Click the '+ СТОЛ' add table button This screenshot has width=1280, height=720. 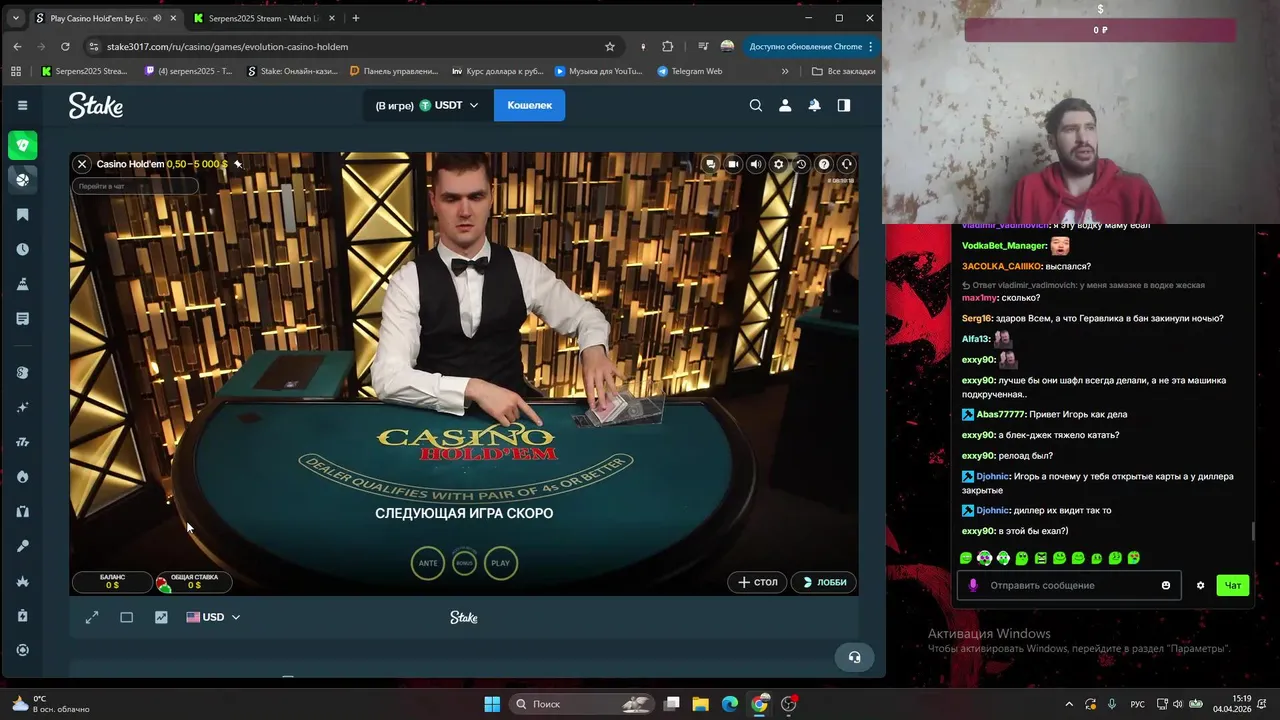758,582
